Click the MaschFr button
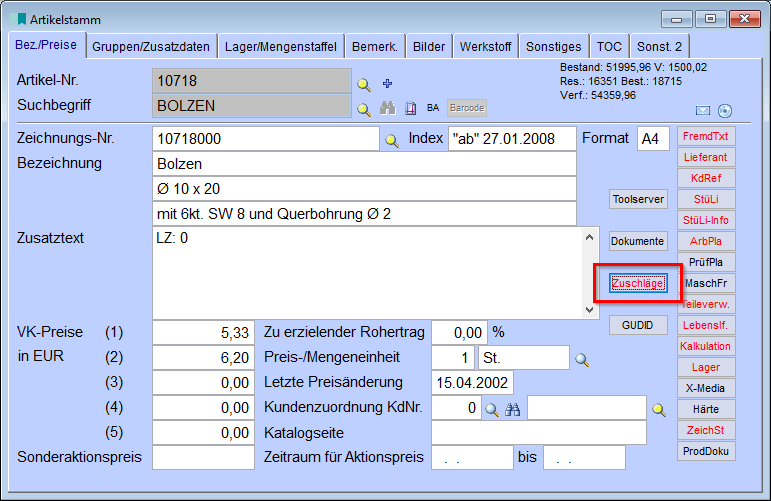 [x=706, y=283]
